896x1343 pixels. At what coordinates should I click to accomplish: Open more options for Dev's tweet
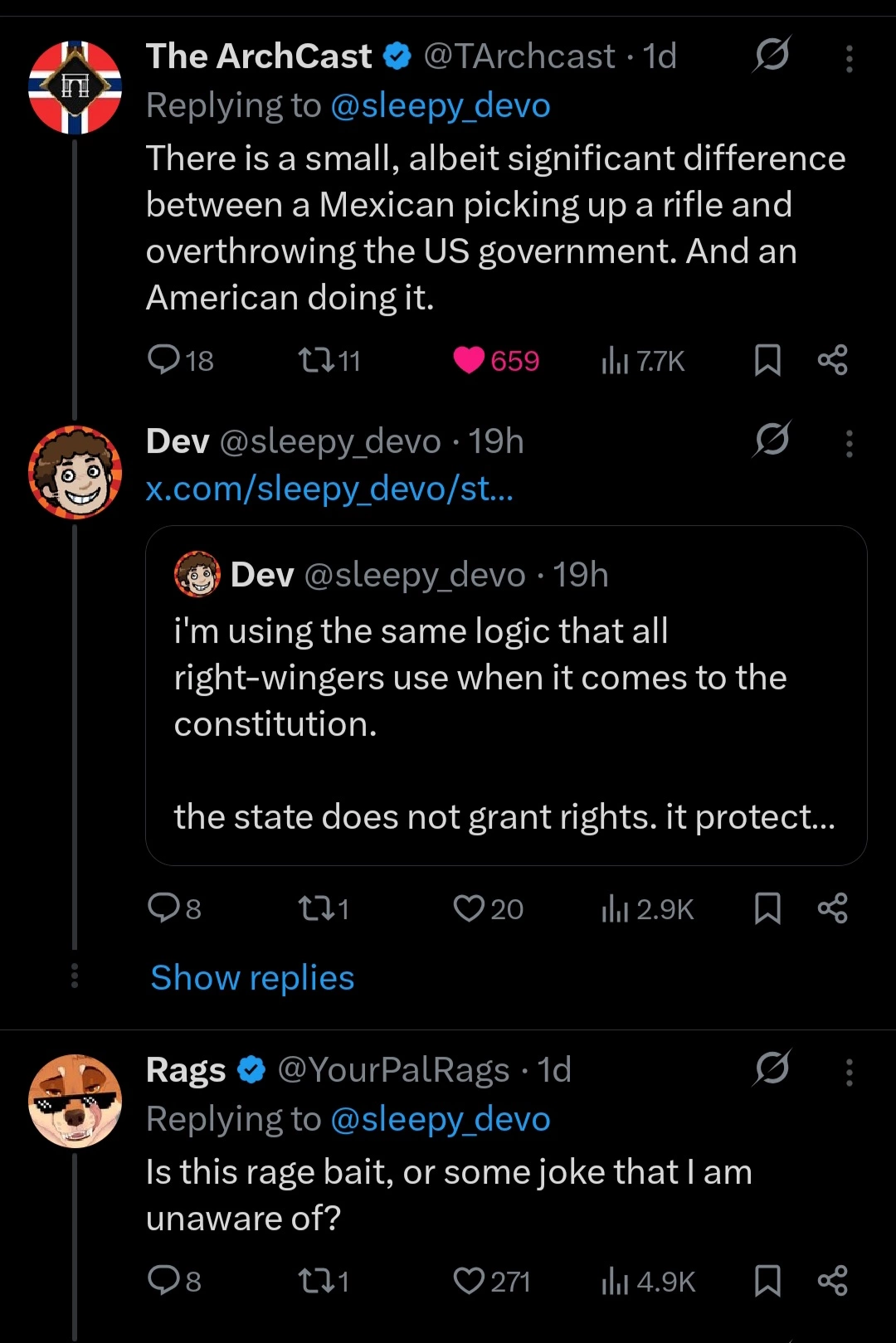pos(849,443)
